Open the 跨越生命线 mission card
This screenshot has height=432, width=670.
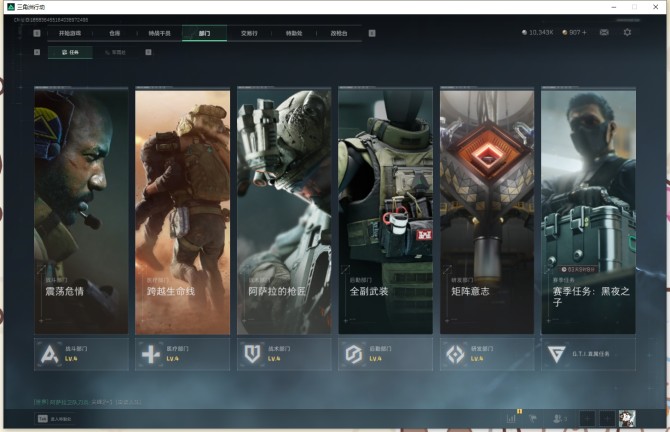coord(182,210)
